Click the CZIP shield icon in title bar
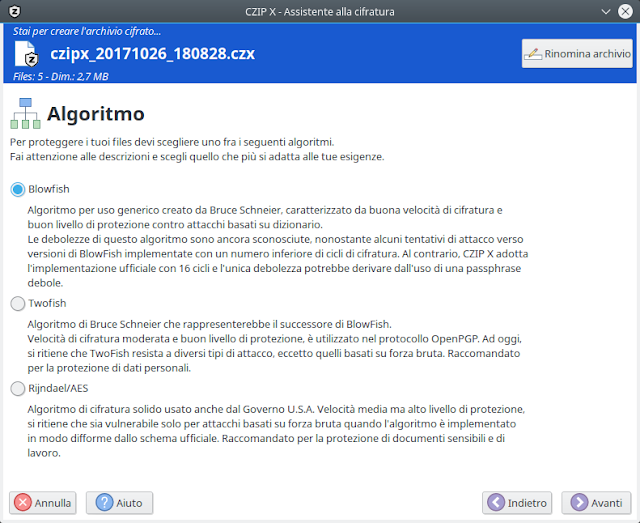Viewport: 640px width, 523px height. click(14, 11)
